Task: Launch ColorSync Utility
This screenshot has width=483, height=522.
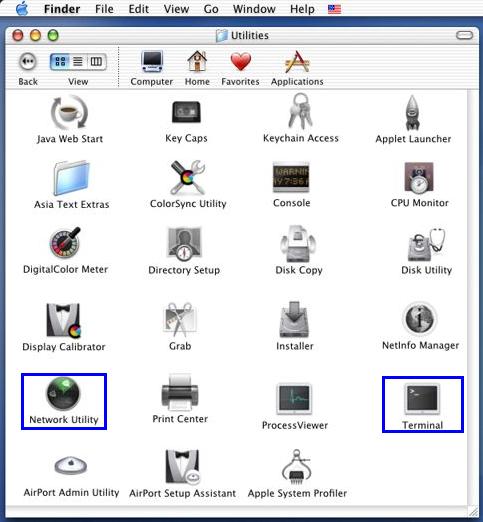Action: coord(188,177)
